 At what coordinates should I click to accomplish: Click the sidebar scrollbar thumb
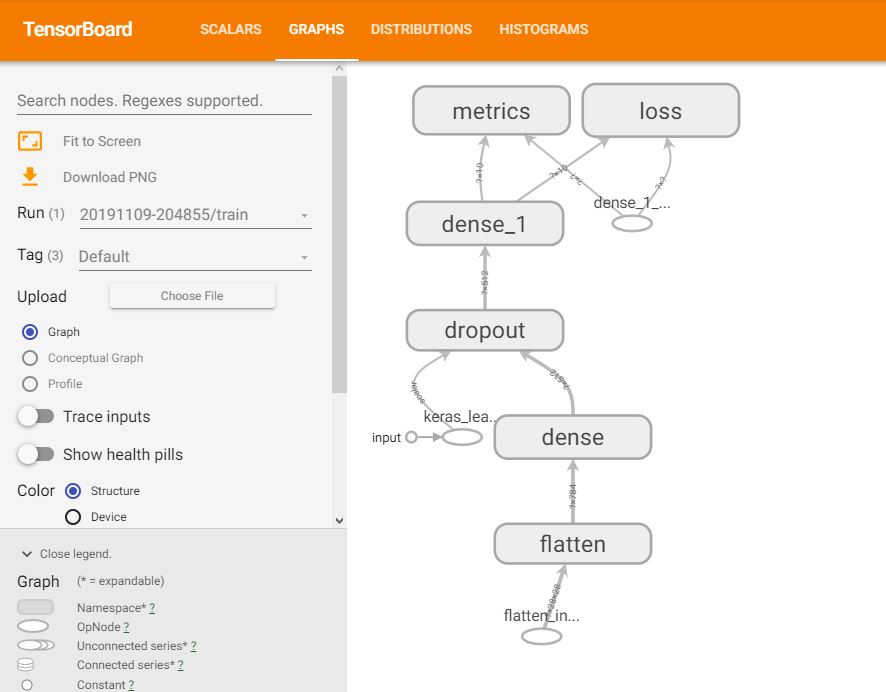[339, 234]
